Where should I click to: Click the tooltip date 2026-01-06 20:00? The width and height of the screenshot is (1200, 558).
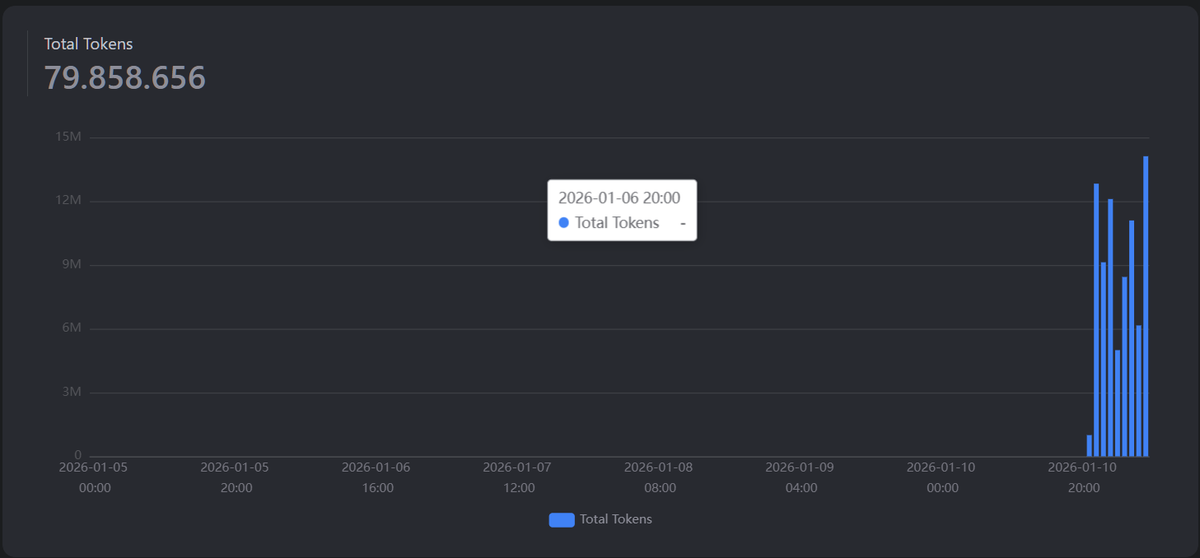(x=619, y=198)
